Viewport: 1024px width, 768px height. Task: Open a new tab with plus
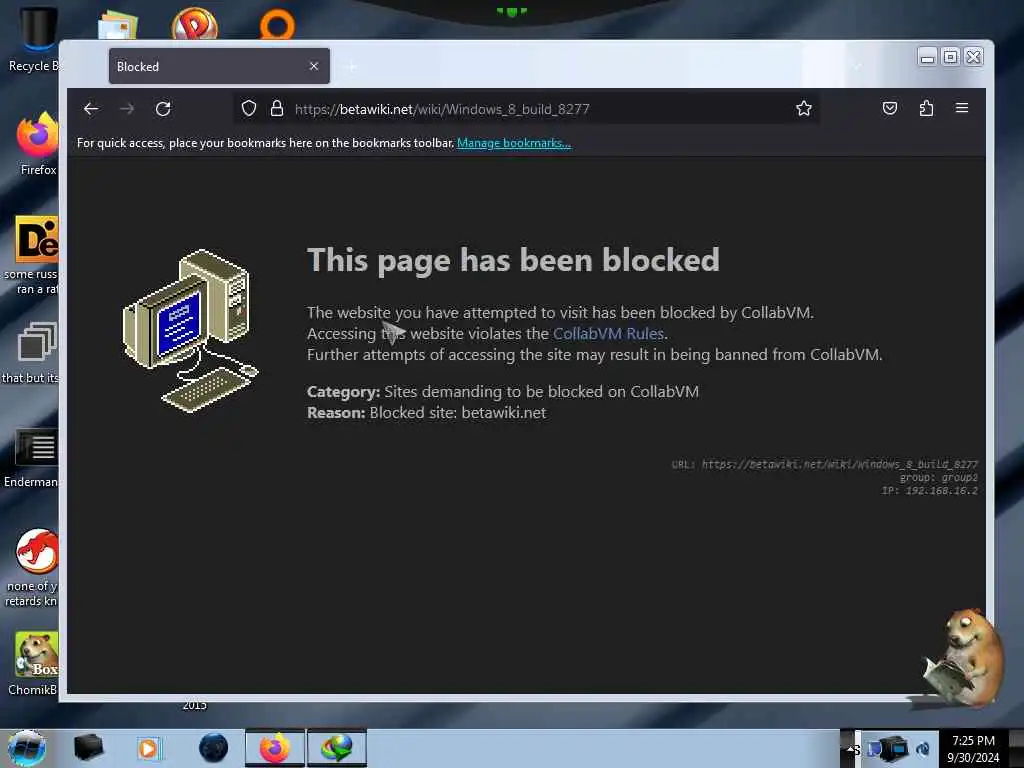351,66
